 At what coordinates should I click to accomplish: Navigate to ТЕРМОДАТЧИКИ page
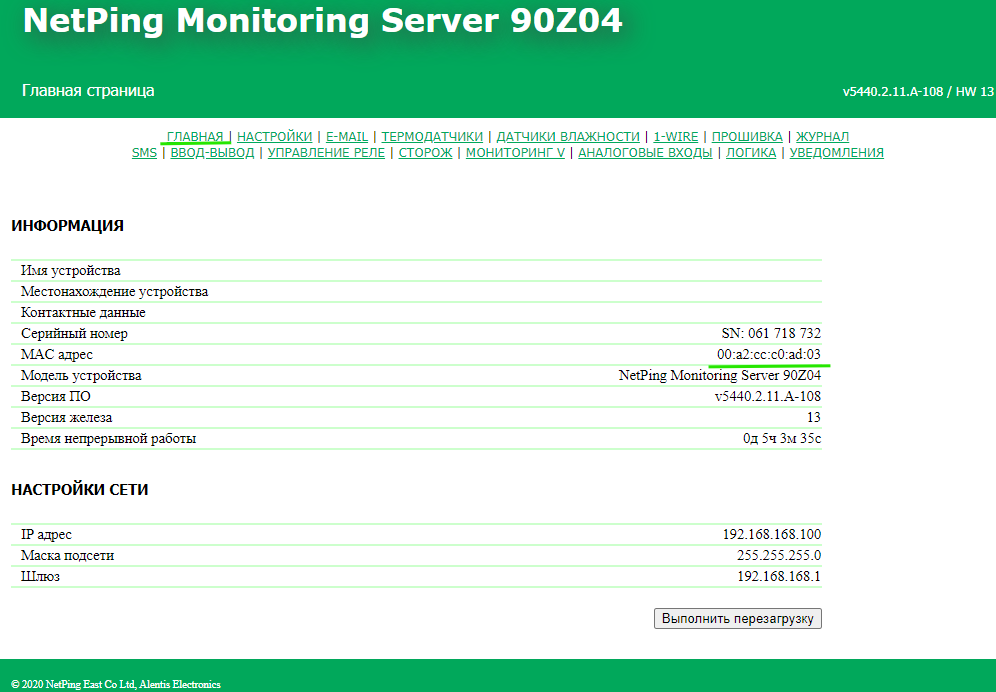point(432,137)
